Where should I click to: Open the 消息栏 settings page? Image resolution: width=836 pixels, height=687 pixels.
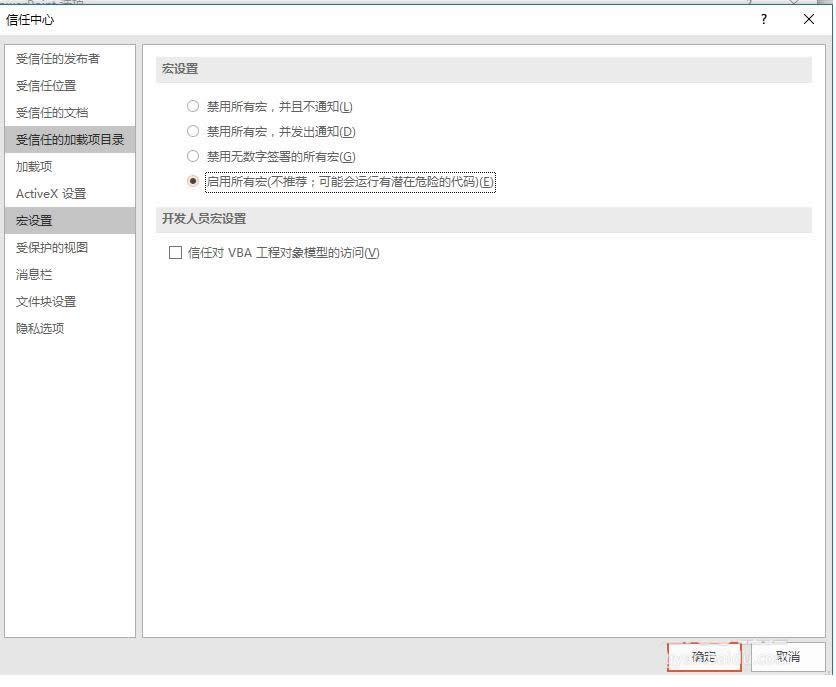point(34,275)
